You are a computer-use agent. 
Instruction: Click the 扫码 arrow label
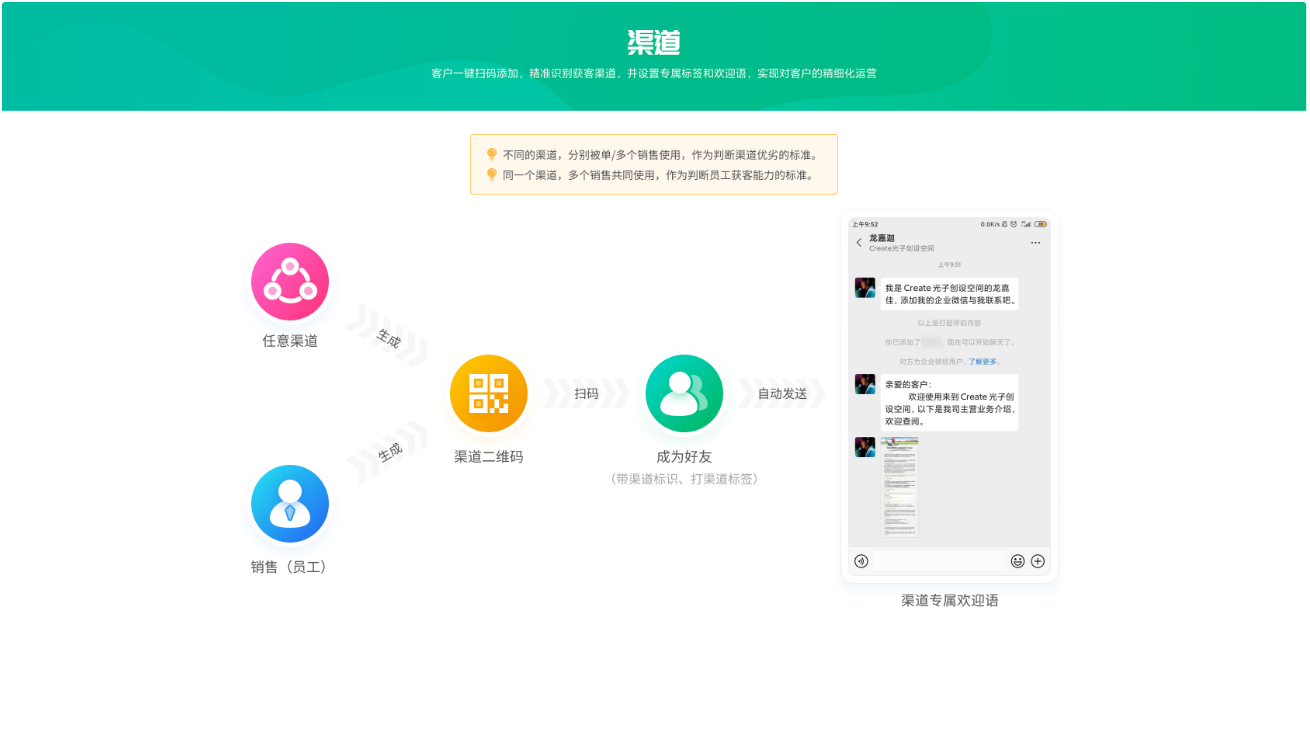coord(586,394)
